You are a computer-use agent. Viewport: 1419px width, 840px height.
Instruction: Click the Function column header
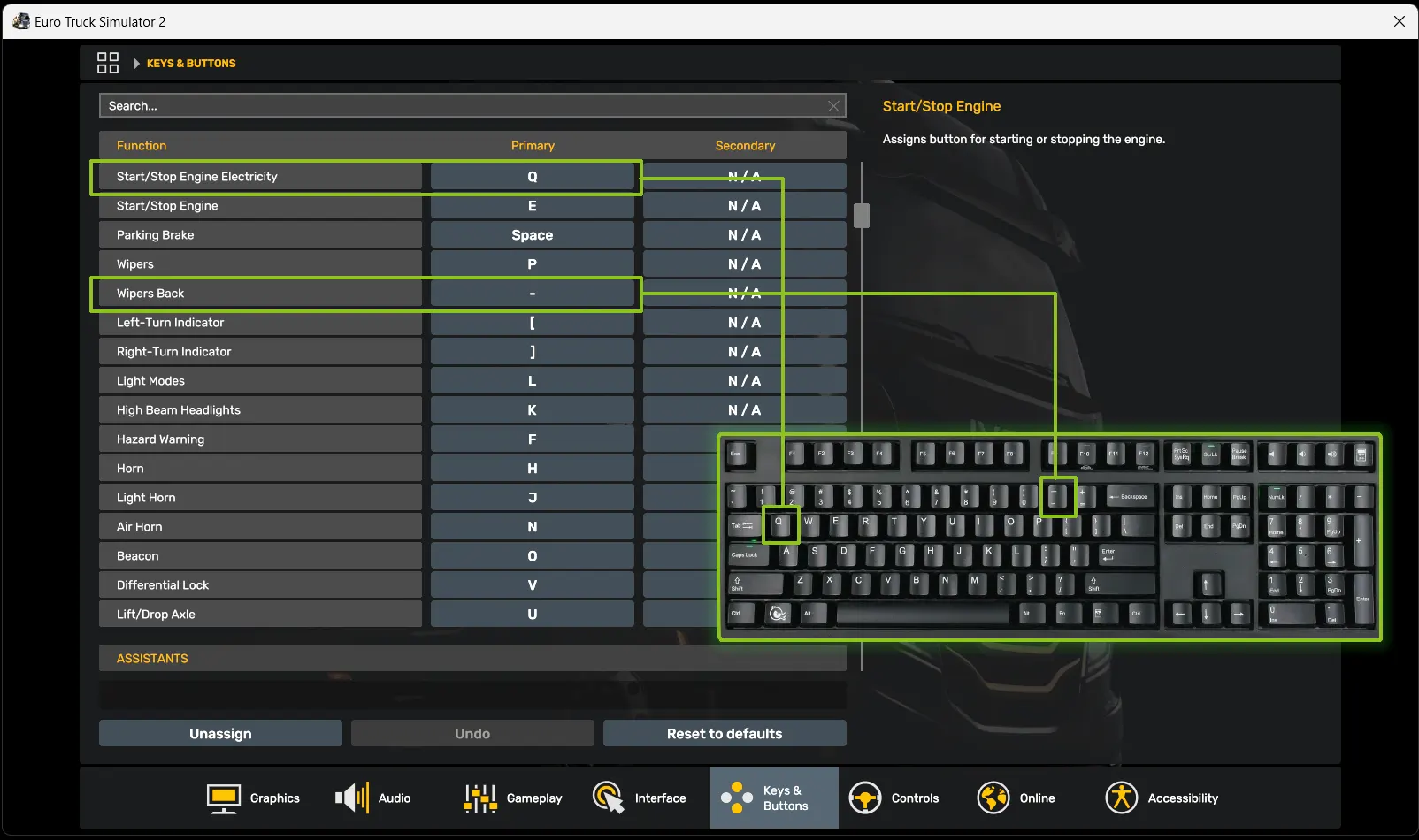(142, 146)
